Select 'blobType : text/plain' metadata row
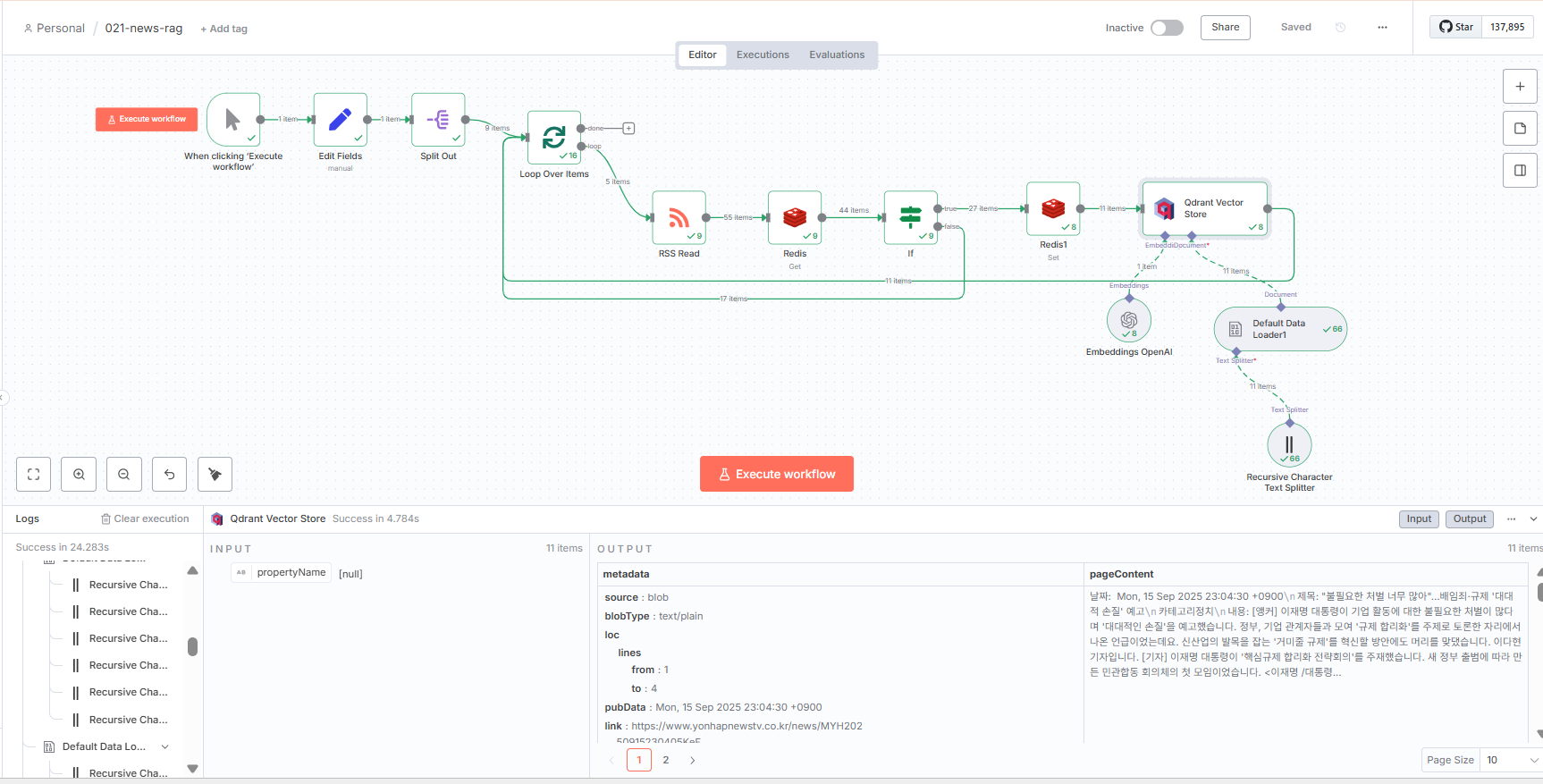1543x784 pixels. (653, 616)
